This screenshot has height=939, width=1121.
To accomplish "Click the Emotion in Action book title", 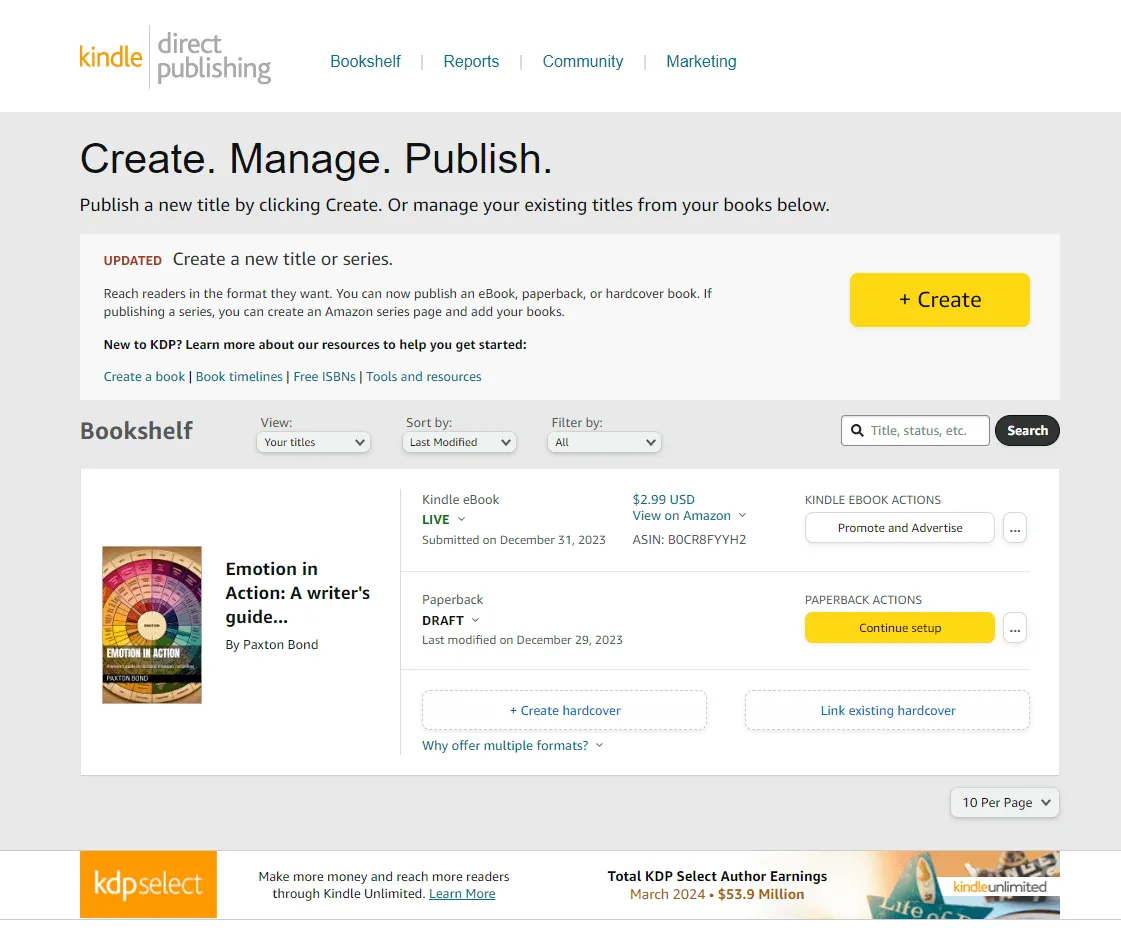I will click(297, 593).
